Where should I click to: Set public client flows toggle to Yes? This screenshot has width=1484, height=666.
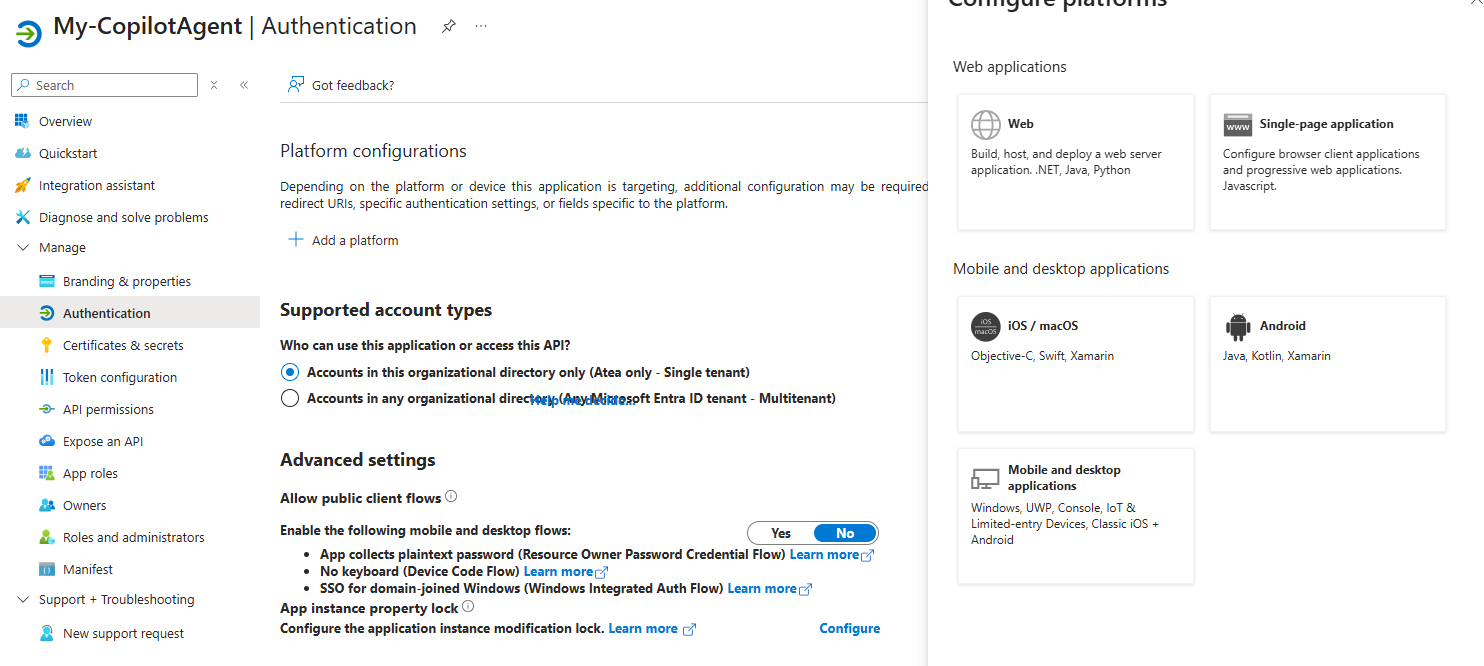(781, 533)
